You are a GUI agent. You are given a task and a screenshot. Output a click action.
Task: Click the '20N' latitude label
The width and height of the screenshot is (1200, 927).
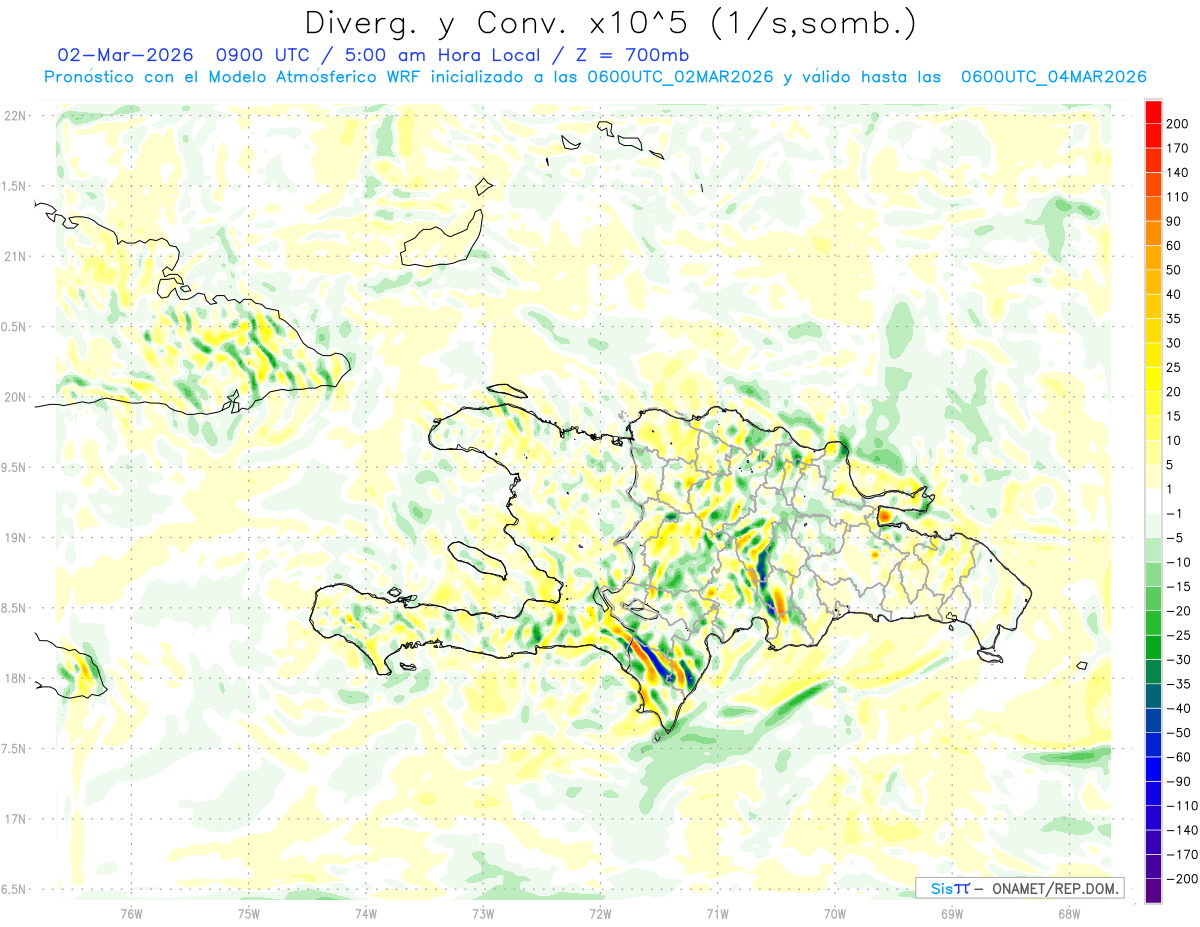tap(14, 397)
